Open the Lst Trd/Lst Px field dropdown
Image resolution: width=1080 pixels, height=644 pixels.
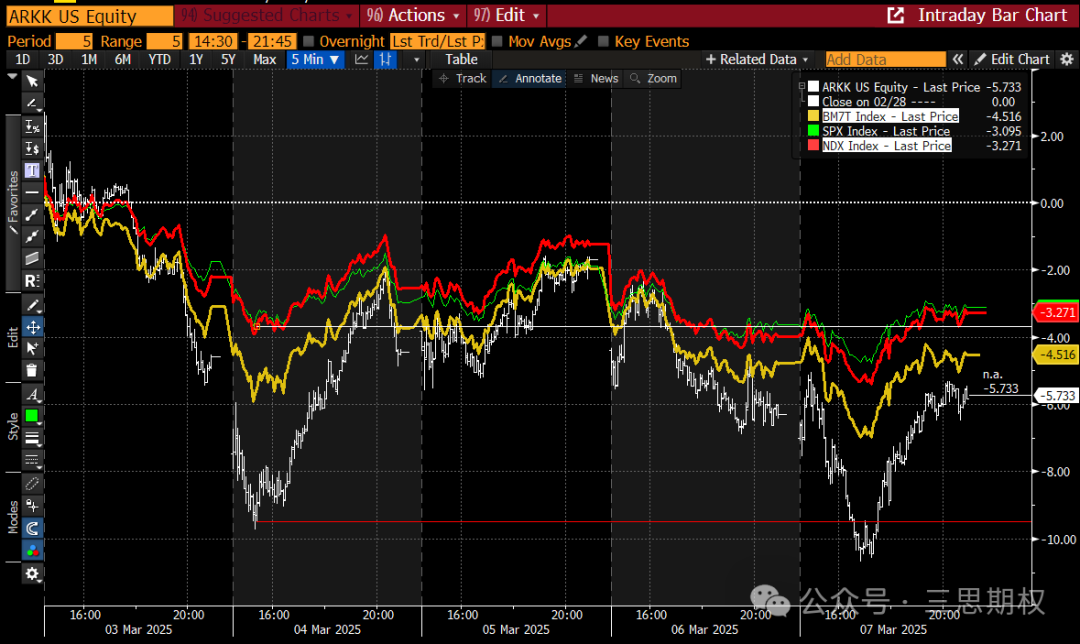pyautogui.click(x=437, y=41)
